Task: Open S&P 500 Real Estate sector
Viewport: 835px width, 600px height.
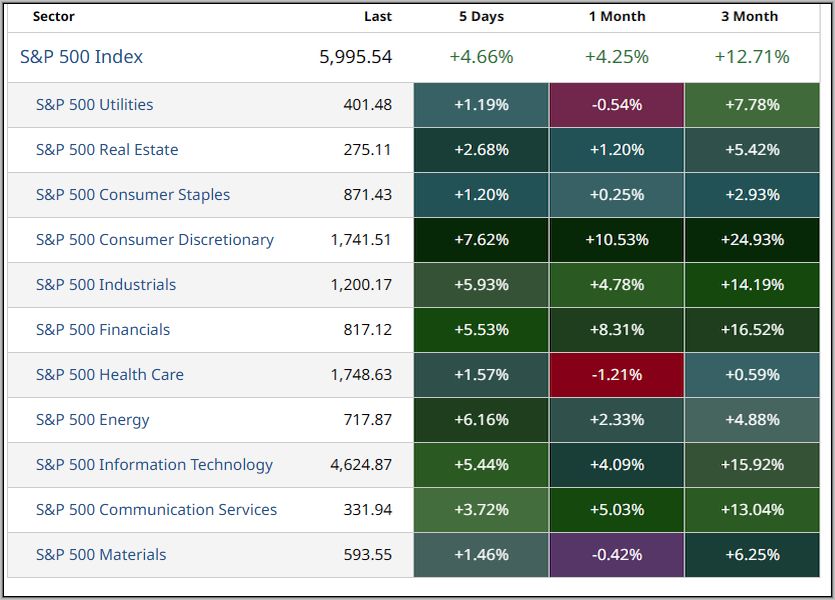Action: pos(107,150)
